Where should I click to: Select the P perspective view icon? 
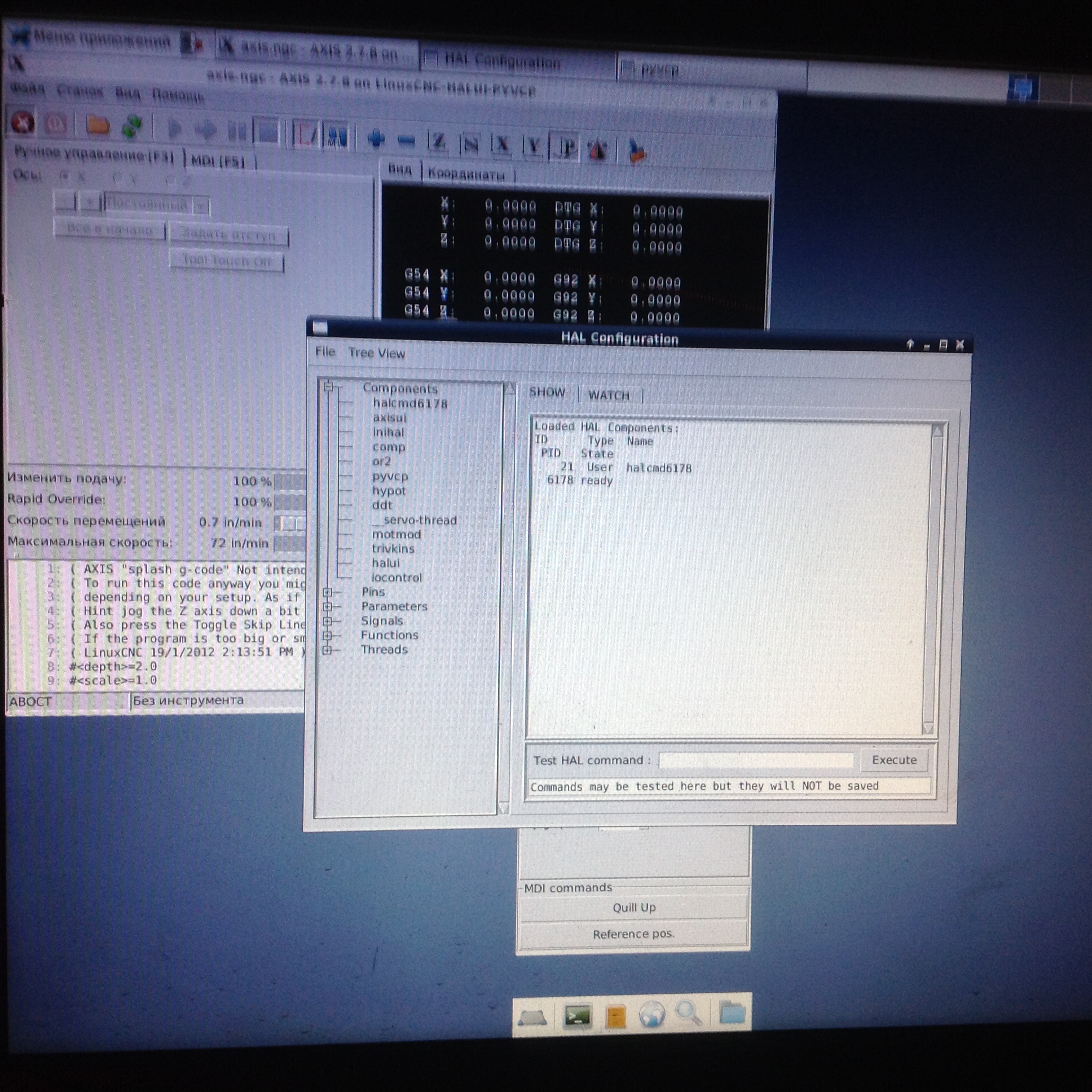[x=565, y=148]
